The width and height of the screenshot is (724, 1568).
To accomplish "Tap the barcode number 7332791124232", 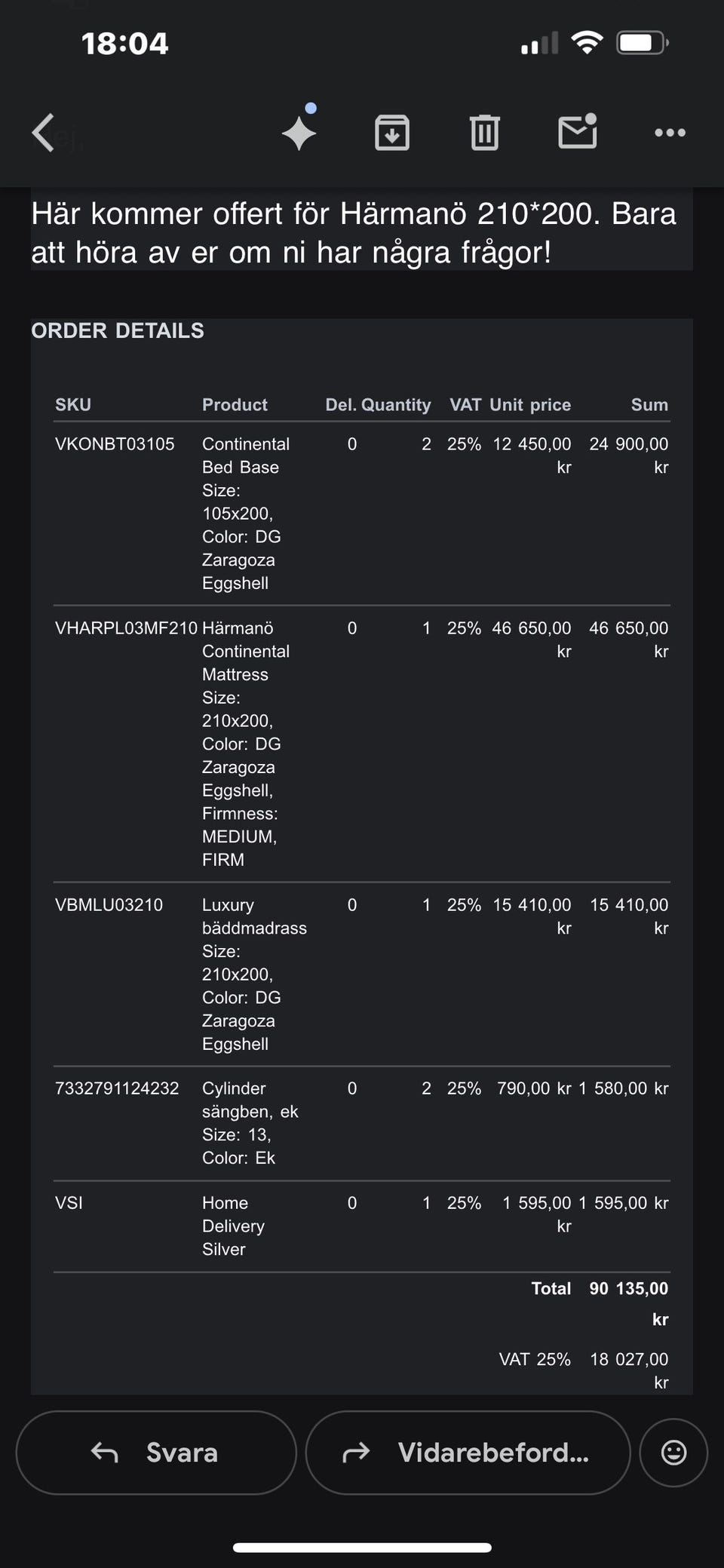I will (x=117, y=1088).
